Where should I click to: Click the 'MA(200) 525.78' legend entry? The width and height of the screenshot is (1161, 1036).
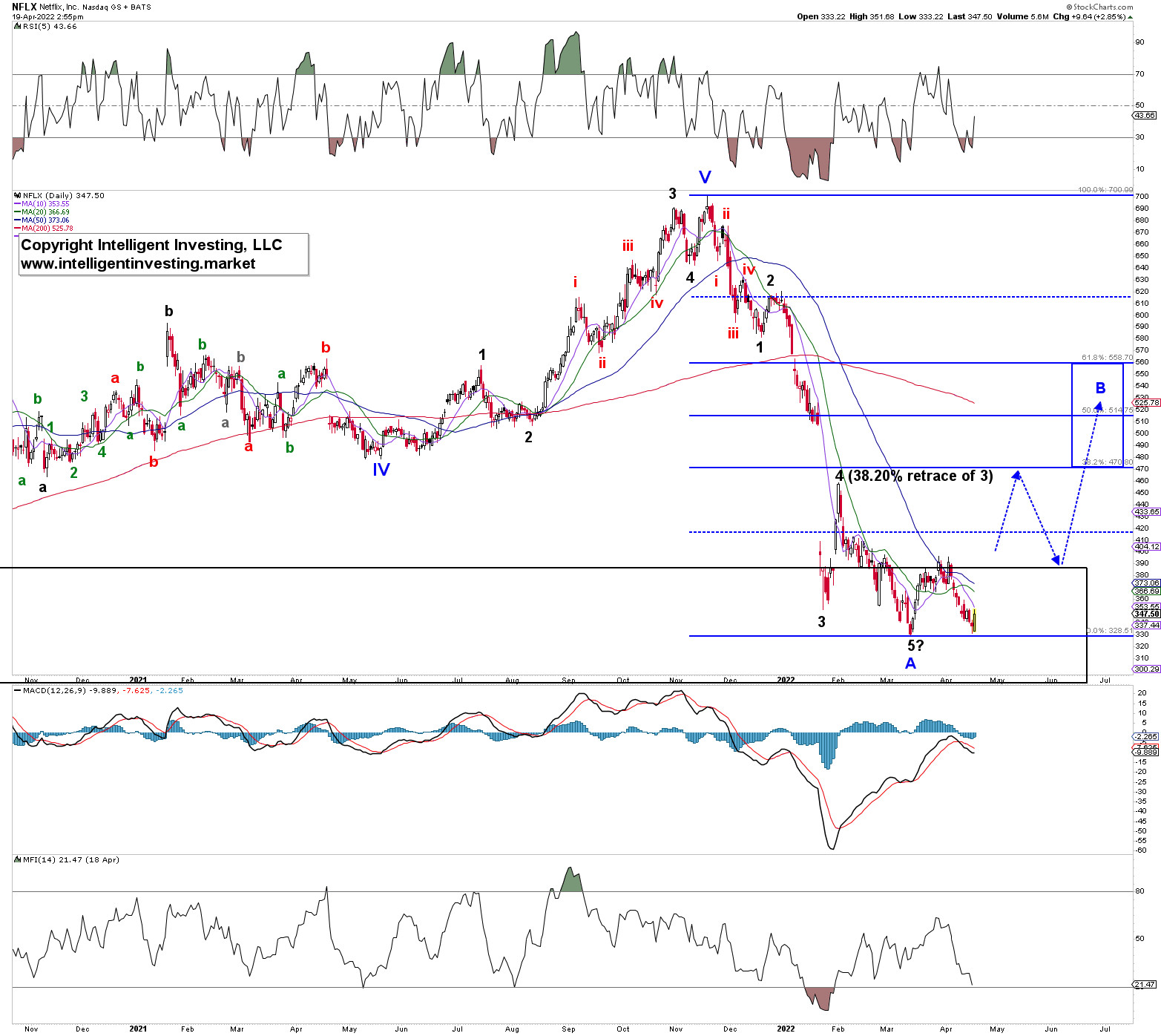[x=44, y=228]
